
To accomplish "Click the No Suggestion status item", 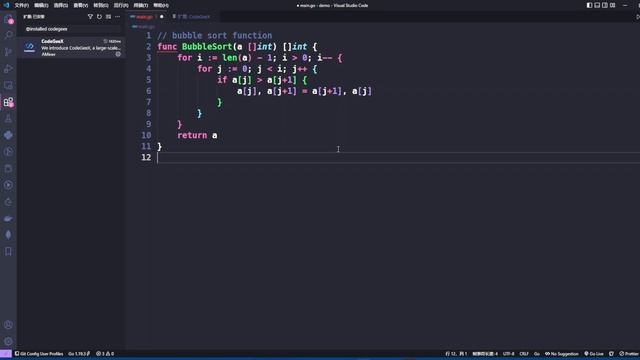I will point(562,353).
